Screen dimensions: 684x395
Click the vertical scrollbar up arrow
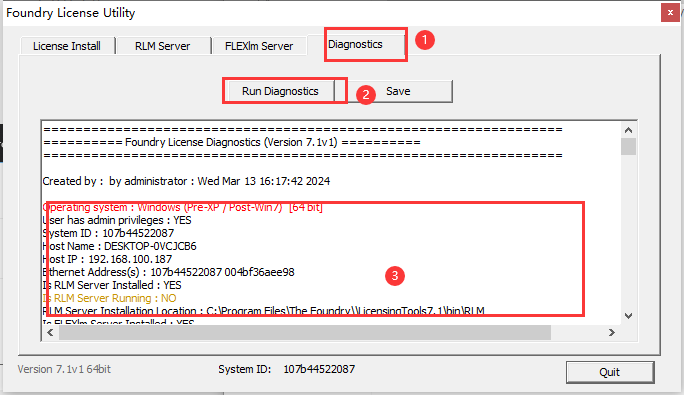click(628, 130)
